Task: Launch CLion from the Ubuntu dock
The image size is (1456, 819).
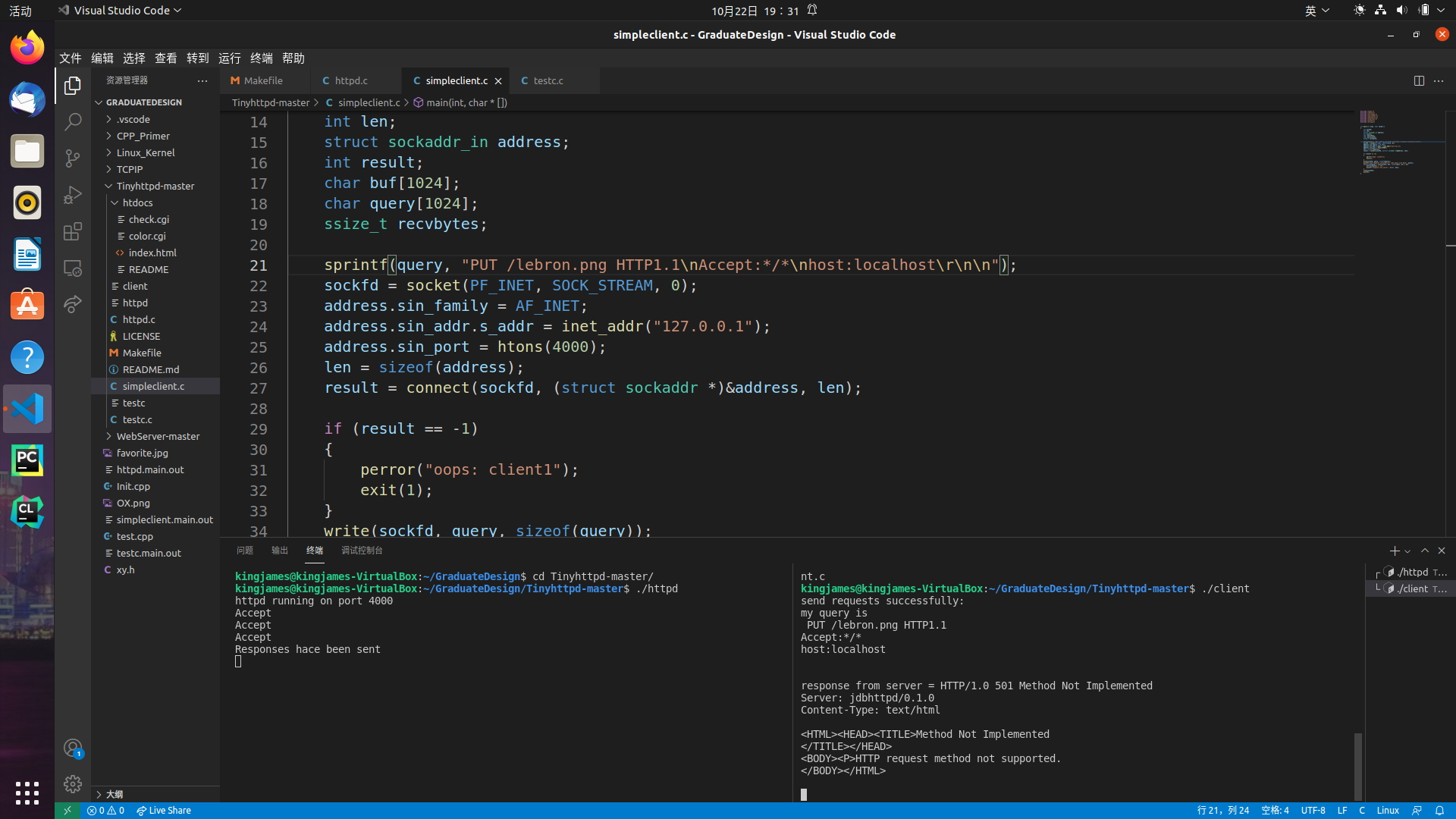Action: click(27, 512)
